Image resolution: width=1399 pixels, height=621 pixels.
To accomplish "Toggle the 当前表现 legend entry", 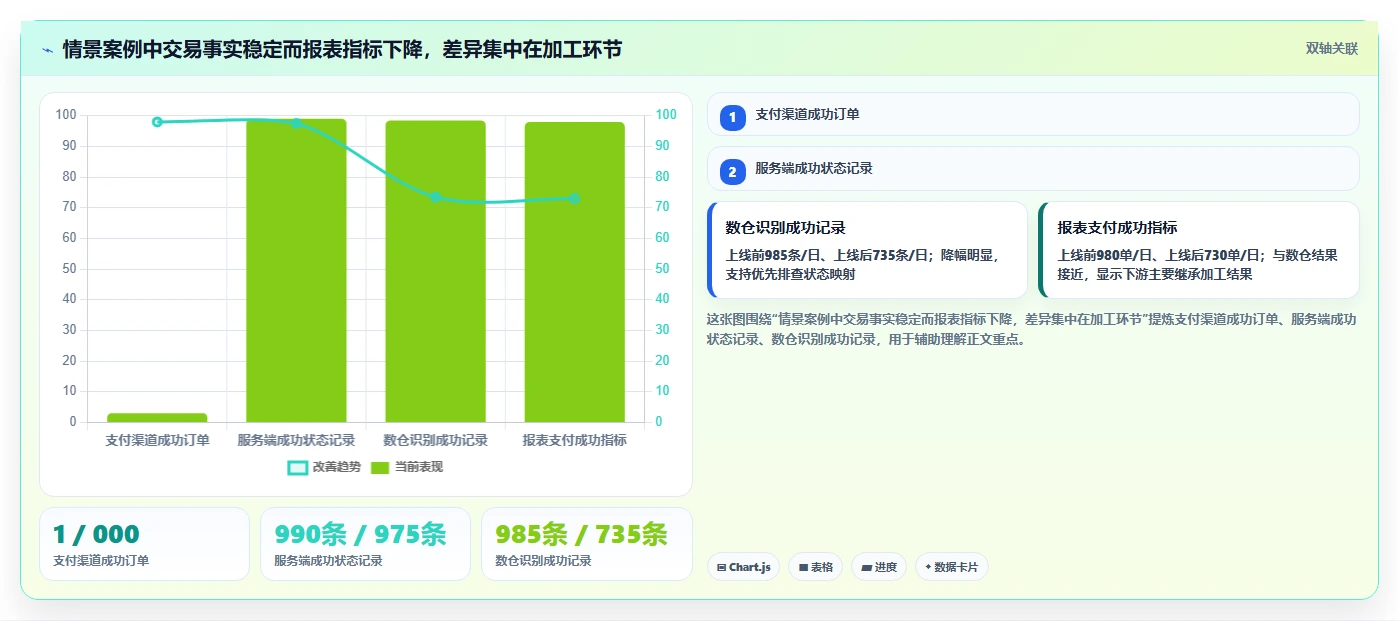I will (407, 467).
